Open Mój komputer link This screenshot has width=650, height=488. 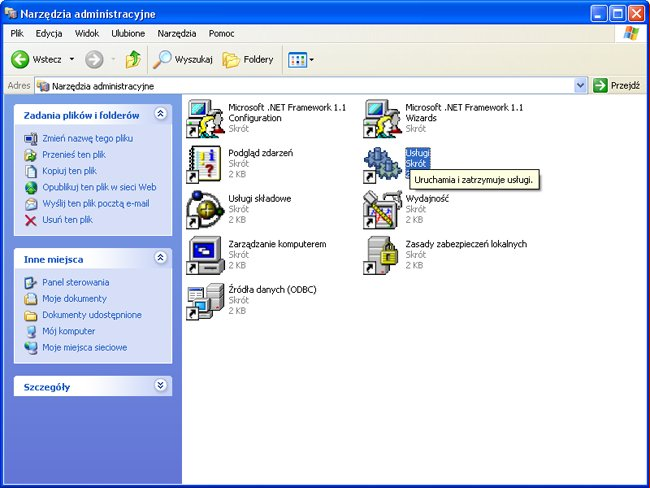point(68,331)
